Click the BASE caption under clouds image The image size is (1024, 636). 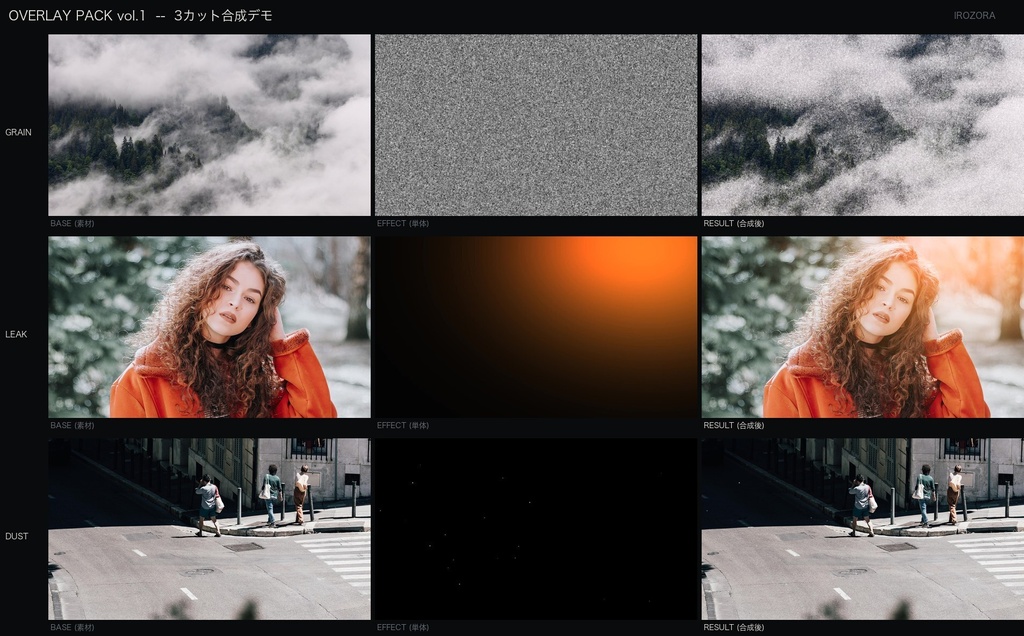click(72, 223)
